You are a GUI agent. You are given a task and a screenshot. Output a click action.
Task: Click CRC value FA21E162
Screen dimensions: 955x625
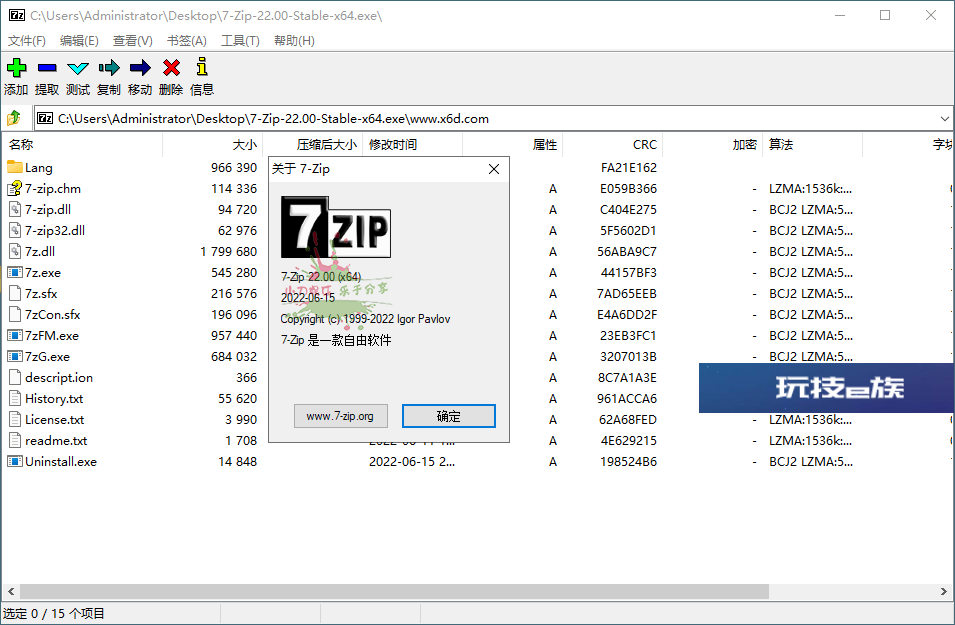point(629,168)
